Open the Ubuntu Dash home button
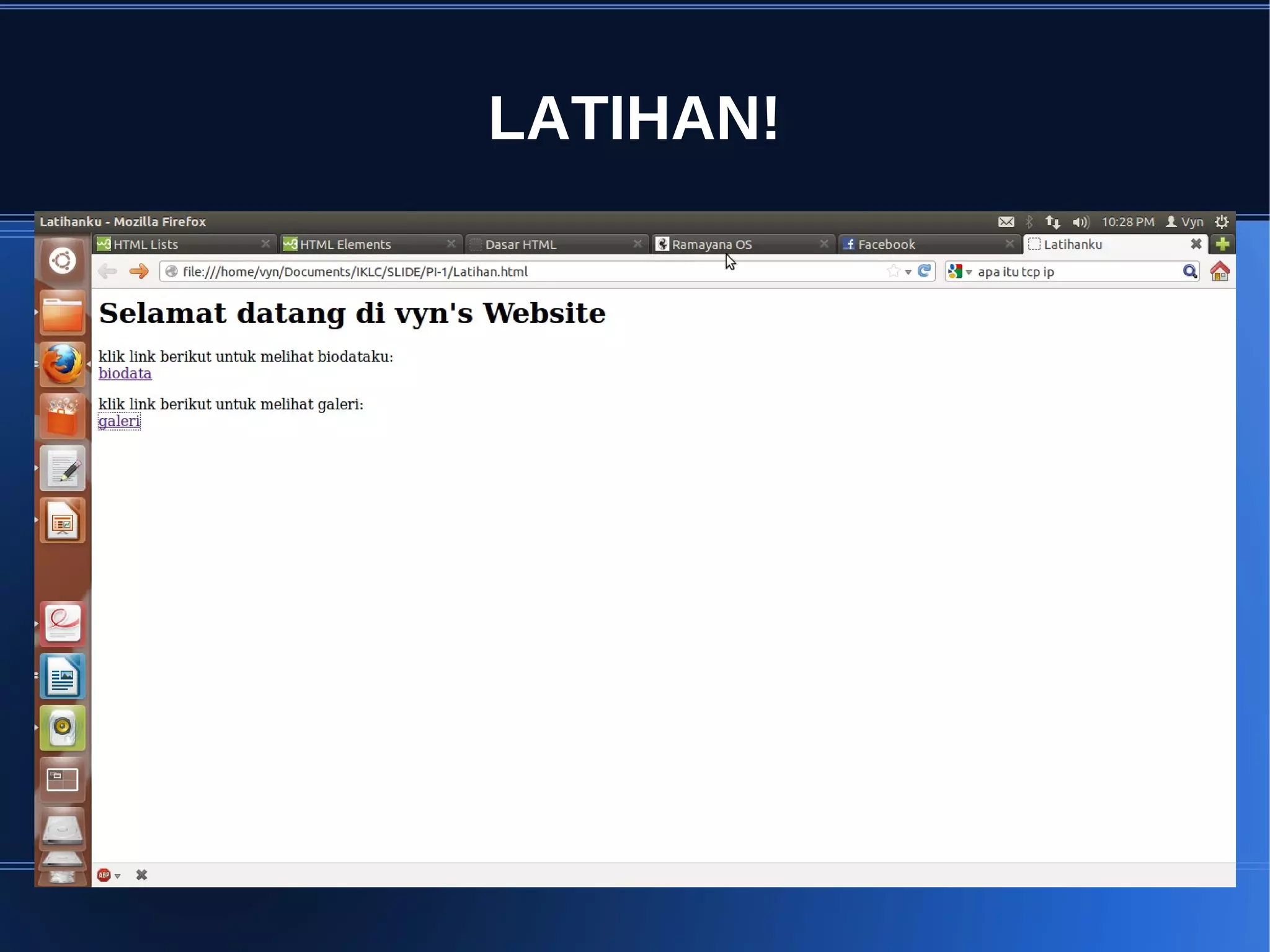 [x=63, y=260]
